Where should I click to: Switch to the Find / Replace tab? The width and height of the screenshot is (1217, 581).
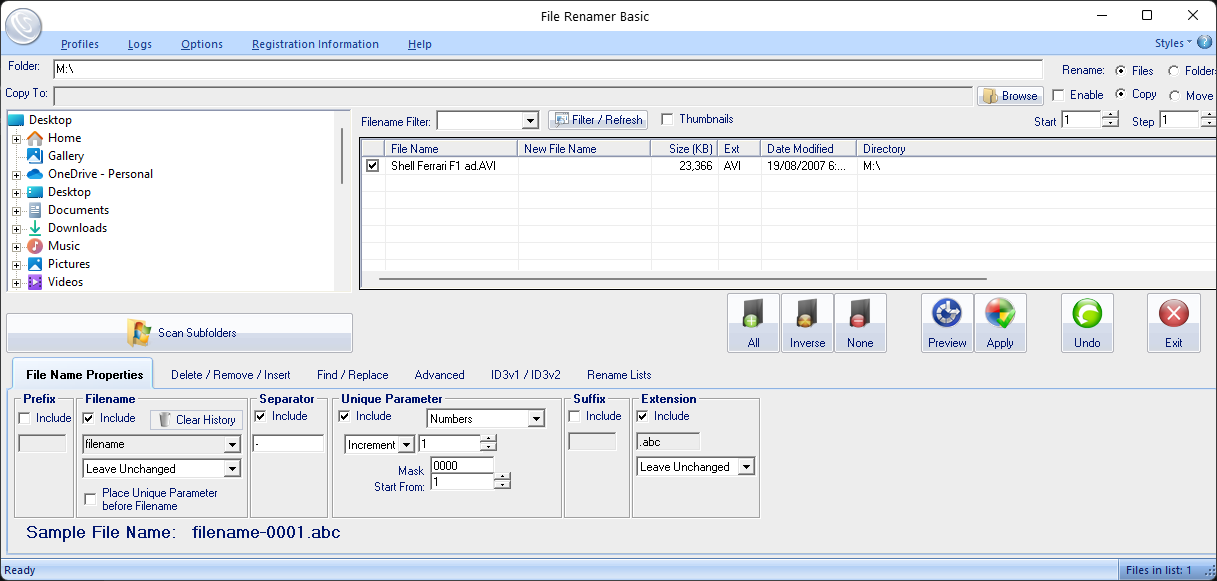click(353, 375)
